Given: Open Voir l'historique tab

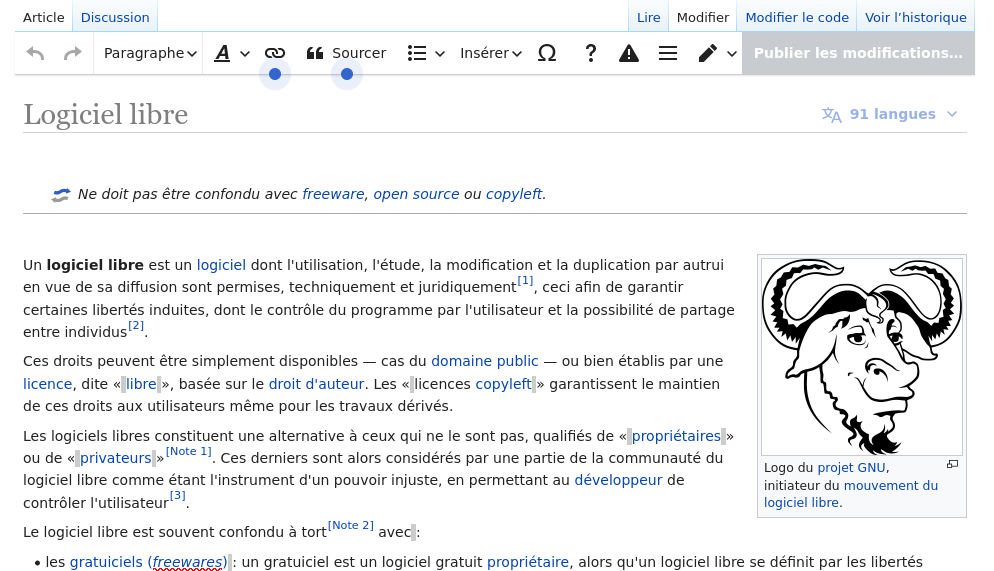Looking at the screenshot, I should click(915, 17).
